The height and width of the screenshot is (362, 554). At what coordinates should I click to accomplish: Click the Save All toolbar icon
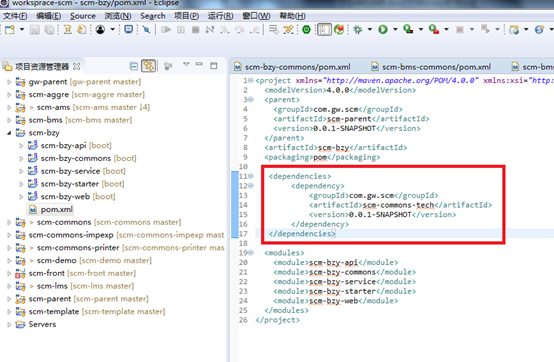point(49,30)
